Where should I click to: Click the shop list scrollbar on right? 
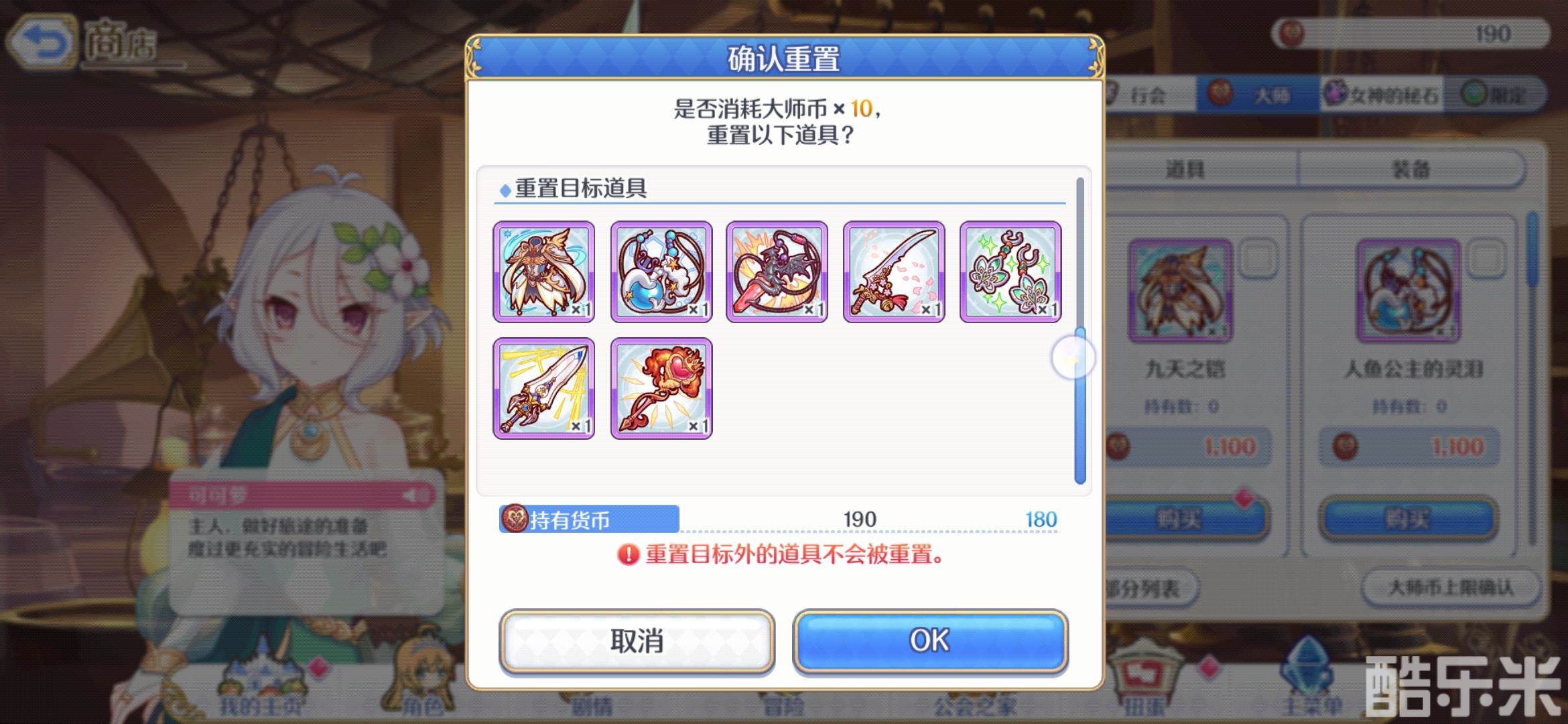1532,379
